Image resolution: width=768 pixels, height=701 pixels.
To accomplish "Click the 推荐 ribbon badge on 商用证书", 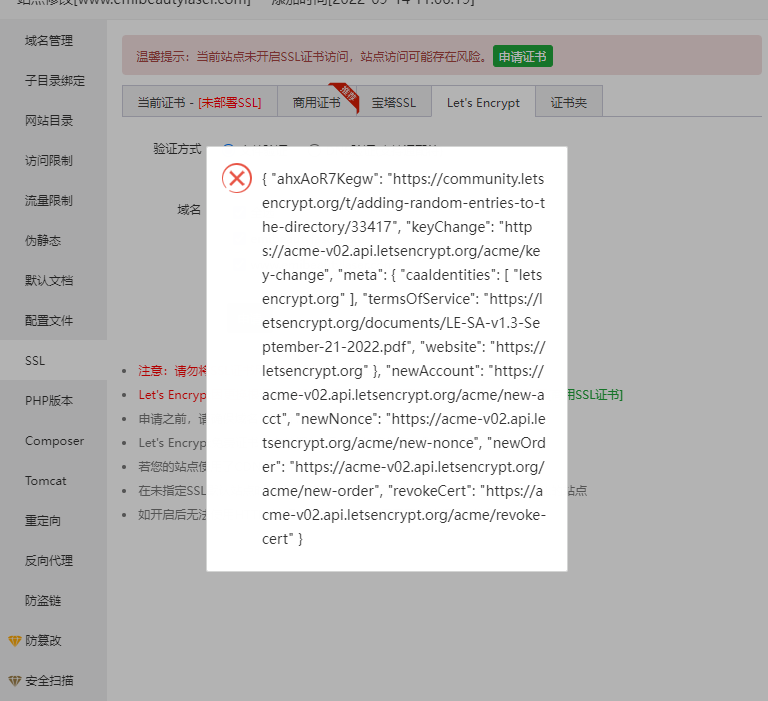I will tap(346, 96).
